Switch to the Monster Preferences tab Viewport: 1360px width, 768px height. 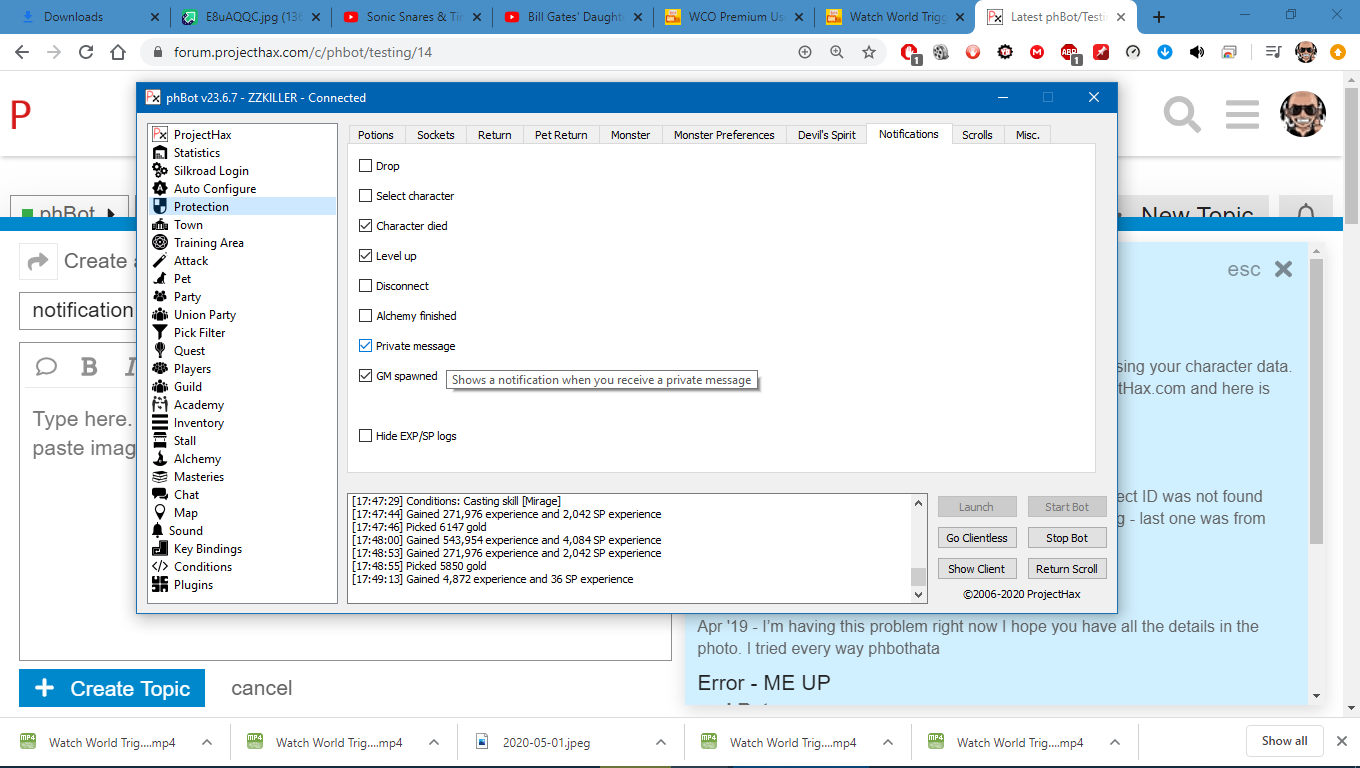click(x=723, y=135)
